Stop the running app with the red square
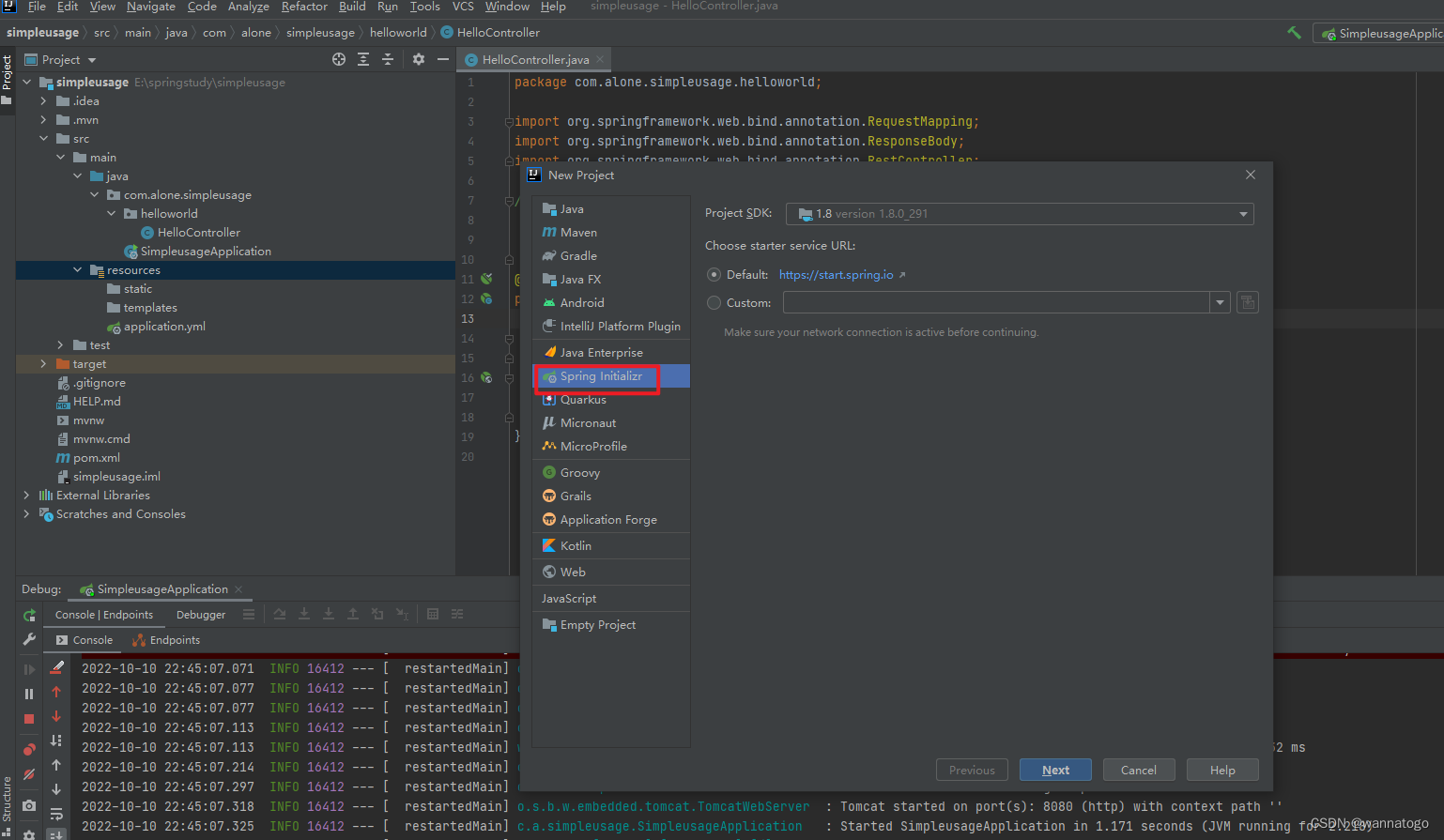The image size is (1444, 840). pyautogui.click(x=29, y=718)
